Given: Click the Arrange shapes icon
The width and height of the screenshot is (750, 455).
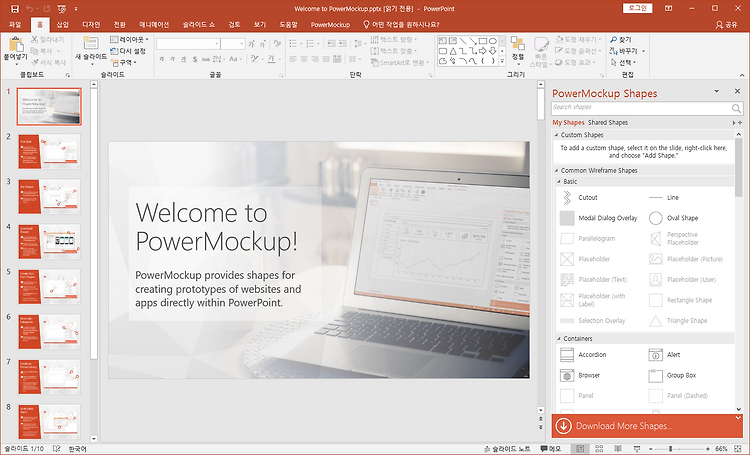Looking at the screenshot, I should (518, 44).
